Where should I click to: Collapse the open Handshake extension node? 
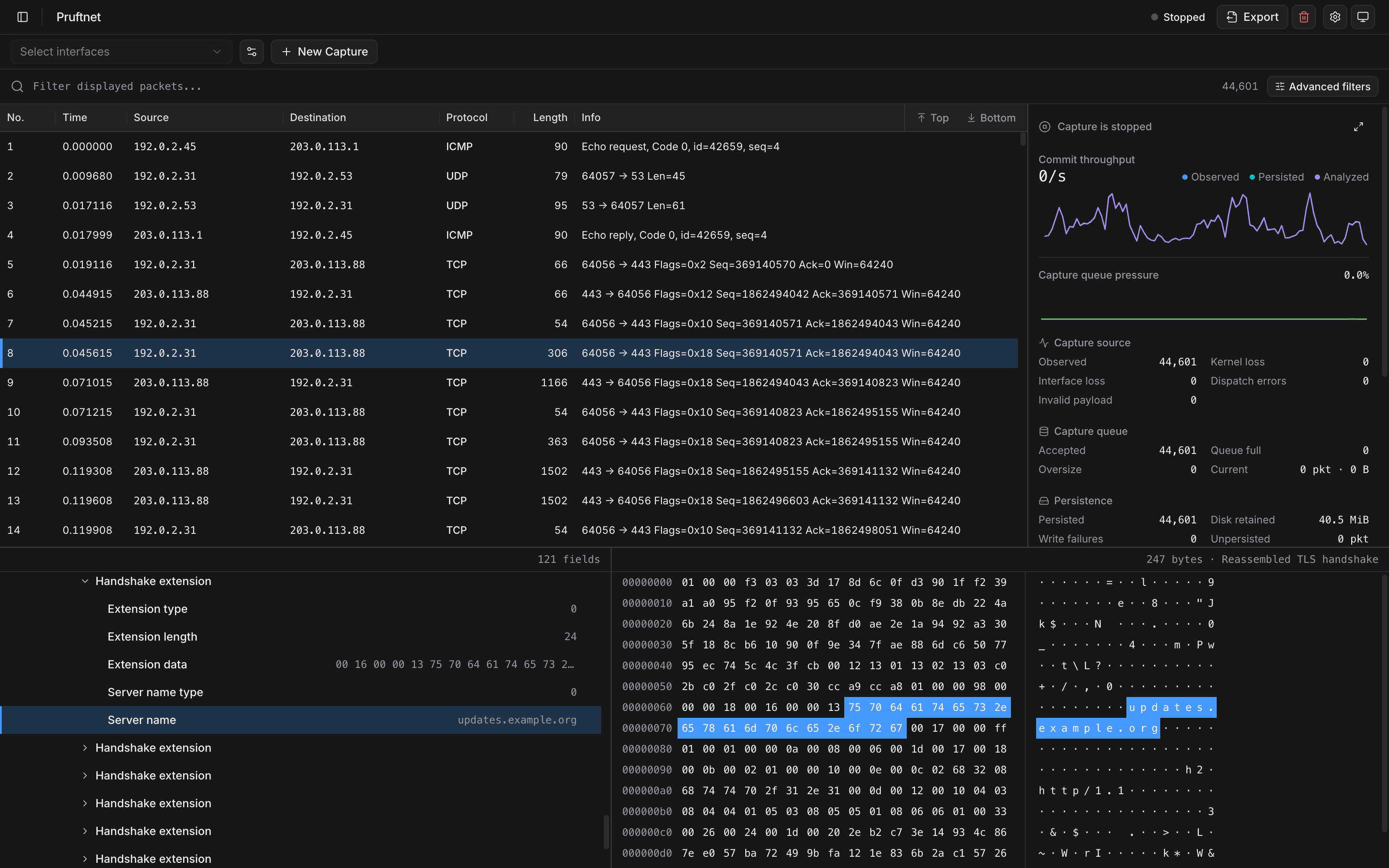(85, 582)
